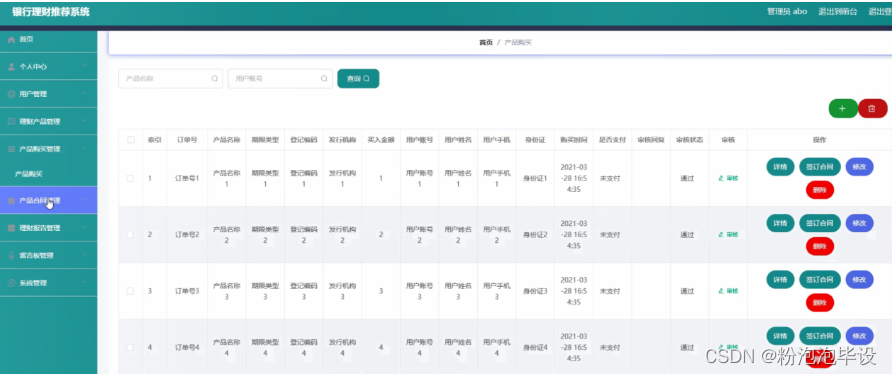This screenshot has width=892, height=375.
Task: Click the microphone icon beside 留言板管理
Action: 11,255
